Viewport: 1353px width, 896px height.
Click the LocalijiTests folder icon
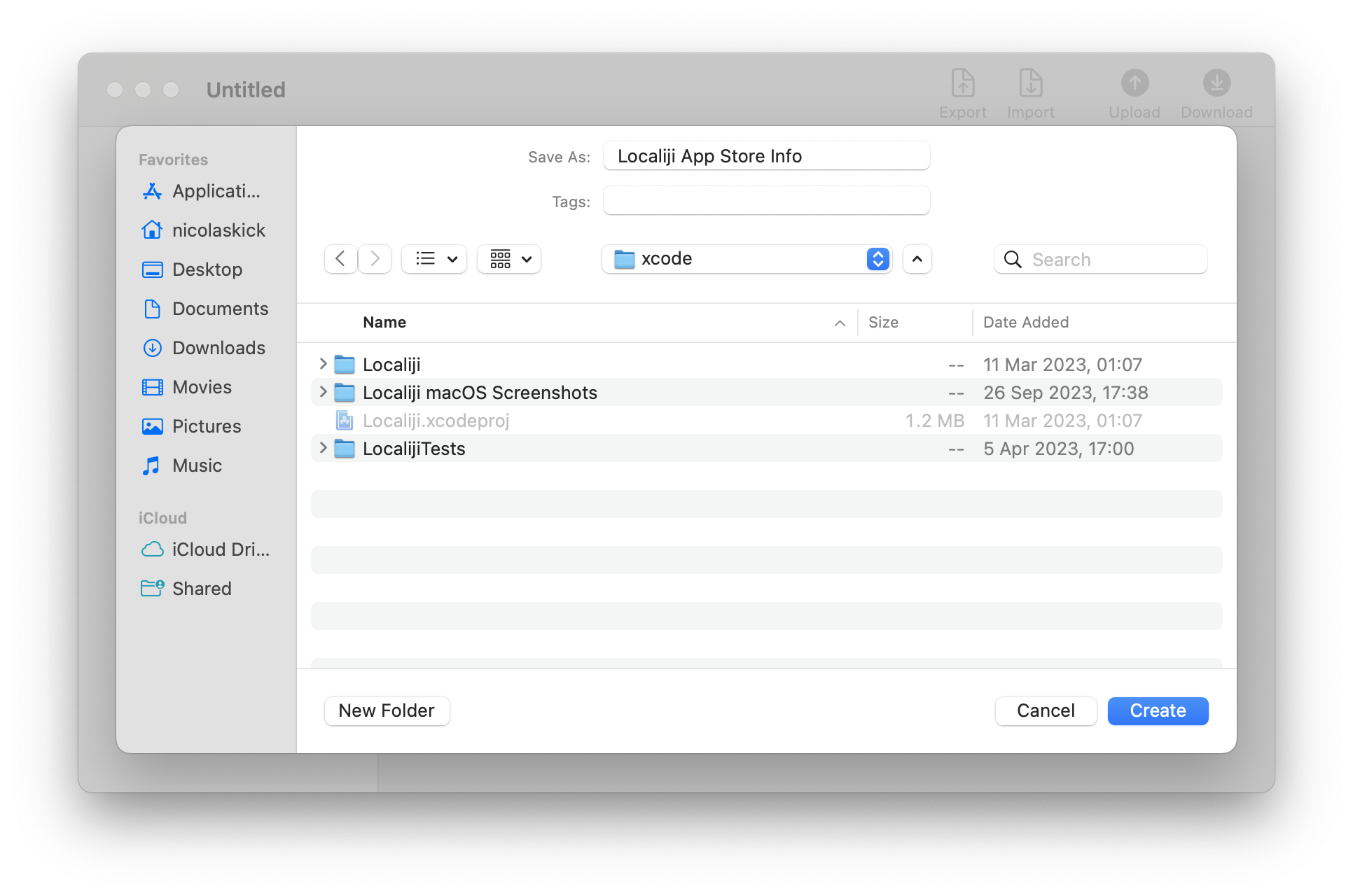[344, 448]
